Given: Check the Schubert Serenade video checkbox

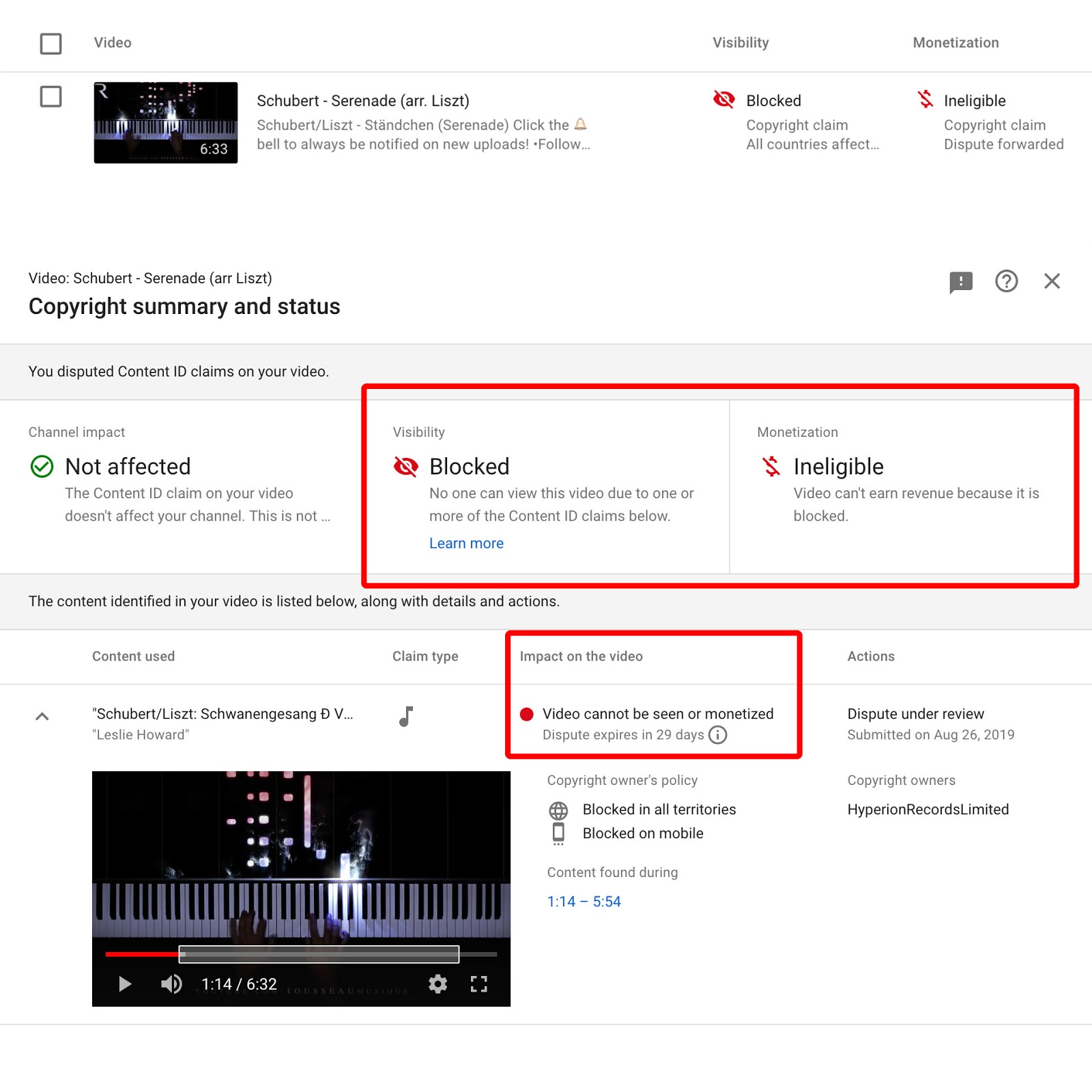Looking at the screenshot, I should [x=51, y=96].
